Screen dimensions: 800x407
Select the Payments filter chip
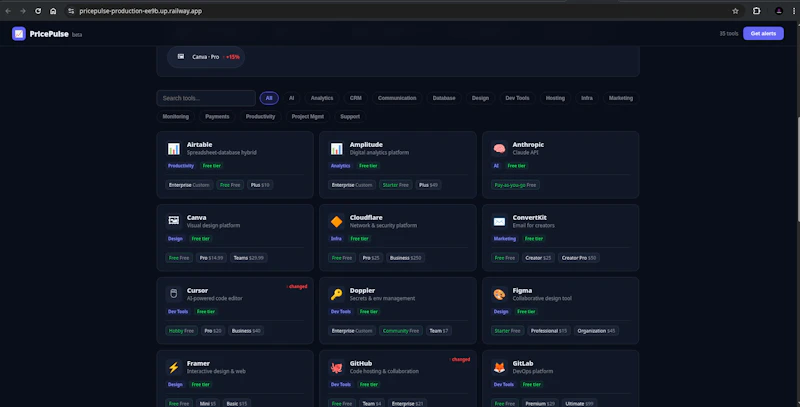[x=217, y=116]
